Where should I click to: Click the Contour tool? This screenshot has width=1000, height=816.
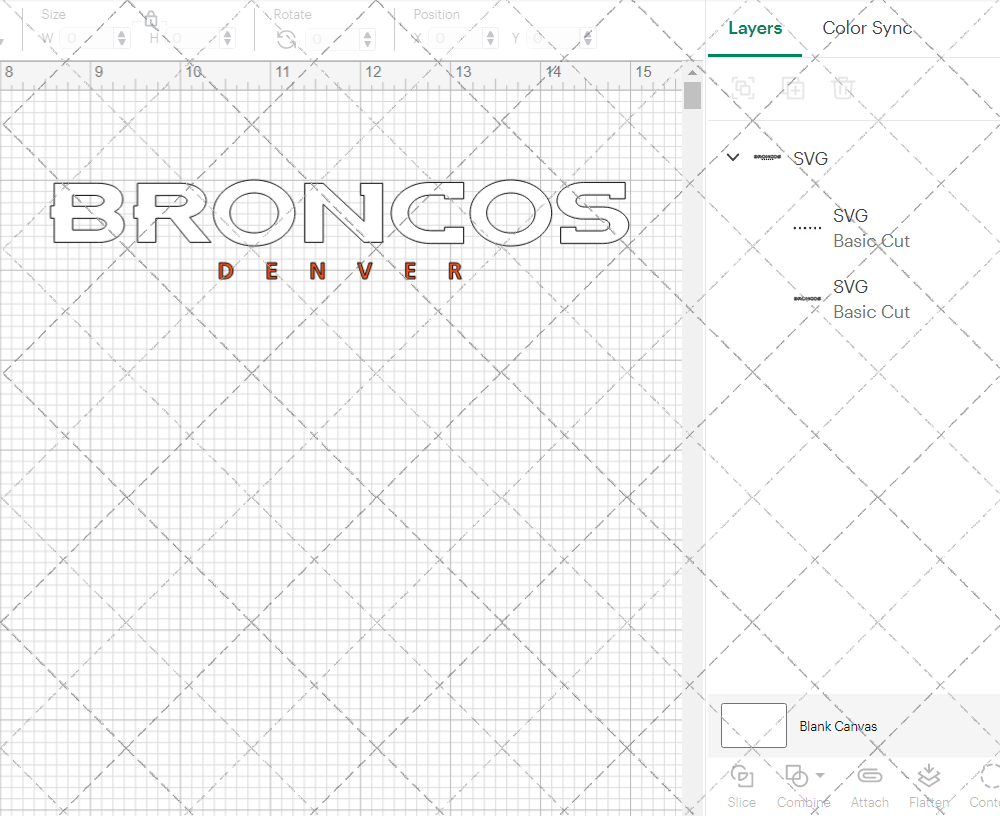pyautogui.click(x=986, y=786)
